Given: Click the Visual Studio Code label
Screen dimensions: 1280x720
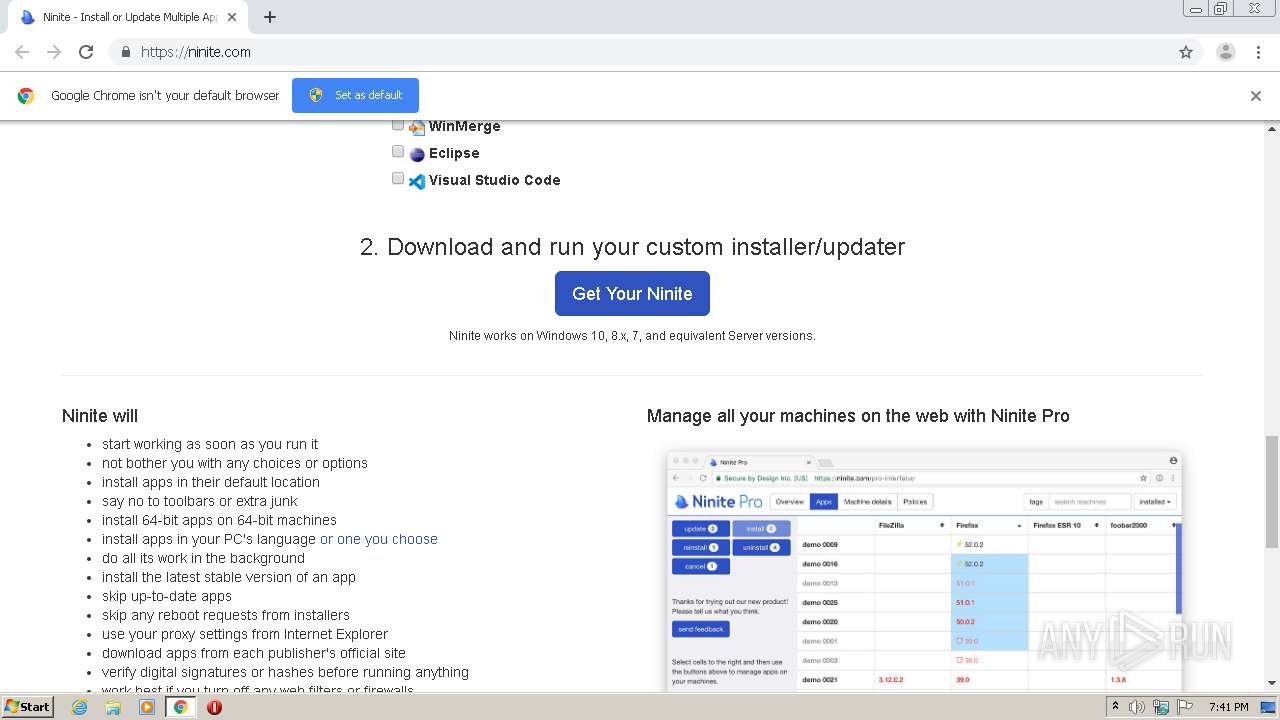Looking at the screenshot, I should click(495, 181).
